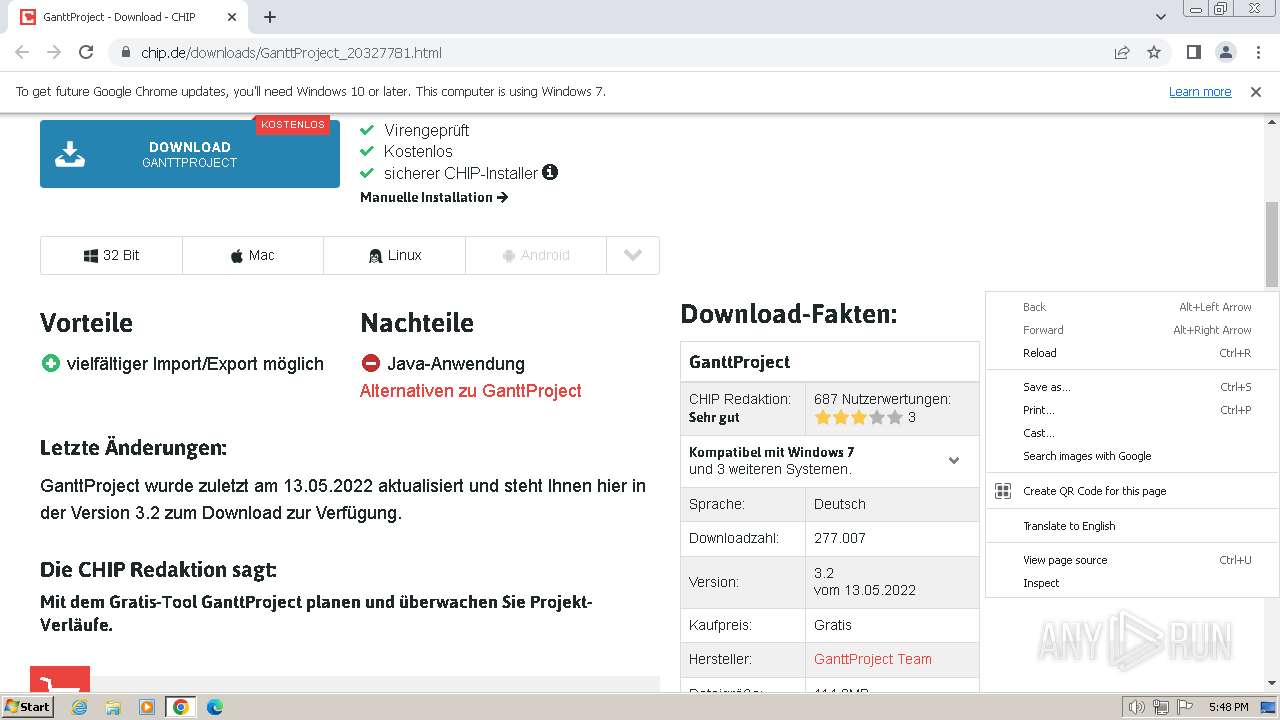Click the Downloadzahl value 277.007
Viewport: 1280px width, 720px height.
(x=840, y=538)
